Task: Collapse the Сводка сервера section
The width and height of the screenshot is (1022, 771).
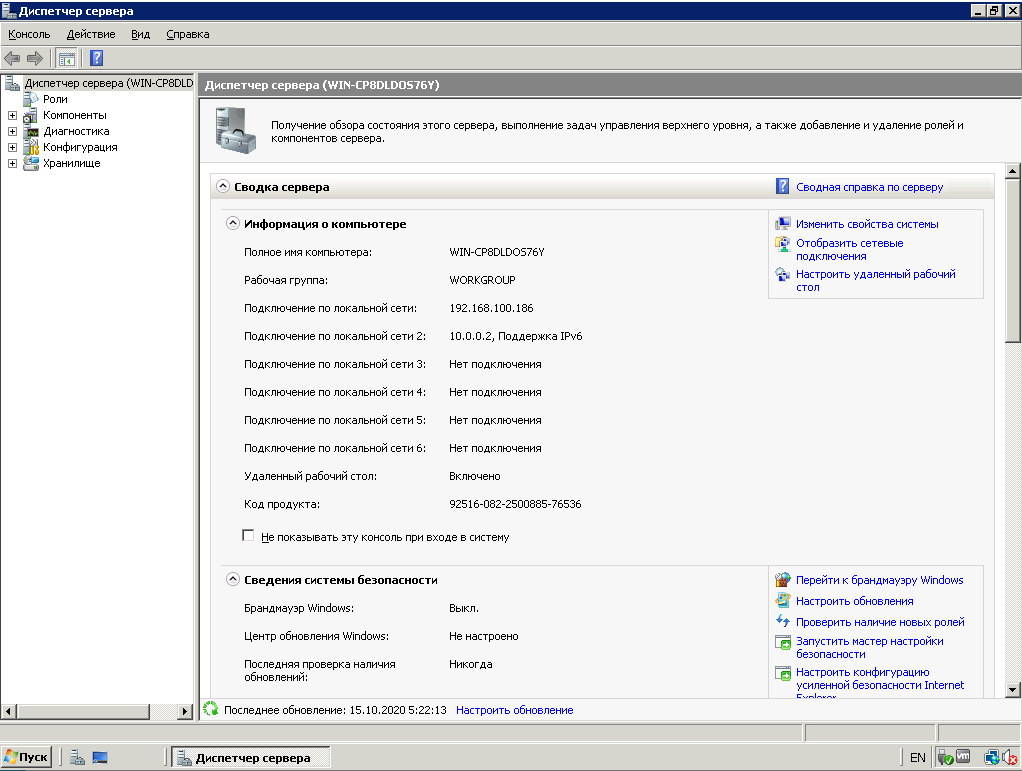Action: click(223, 186)
